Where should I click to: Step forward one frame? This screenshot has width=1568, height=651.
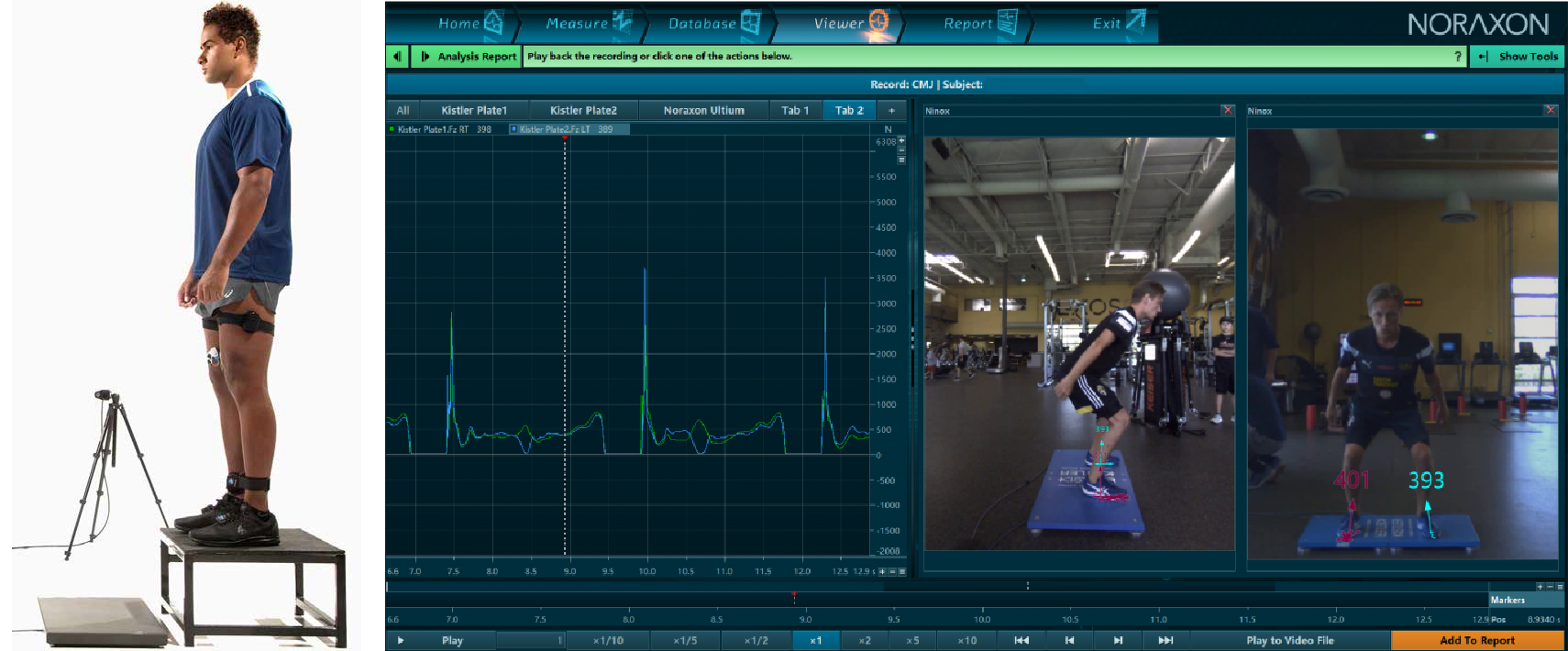coord(1118,640)
